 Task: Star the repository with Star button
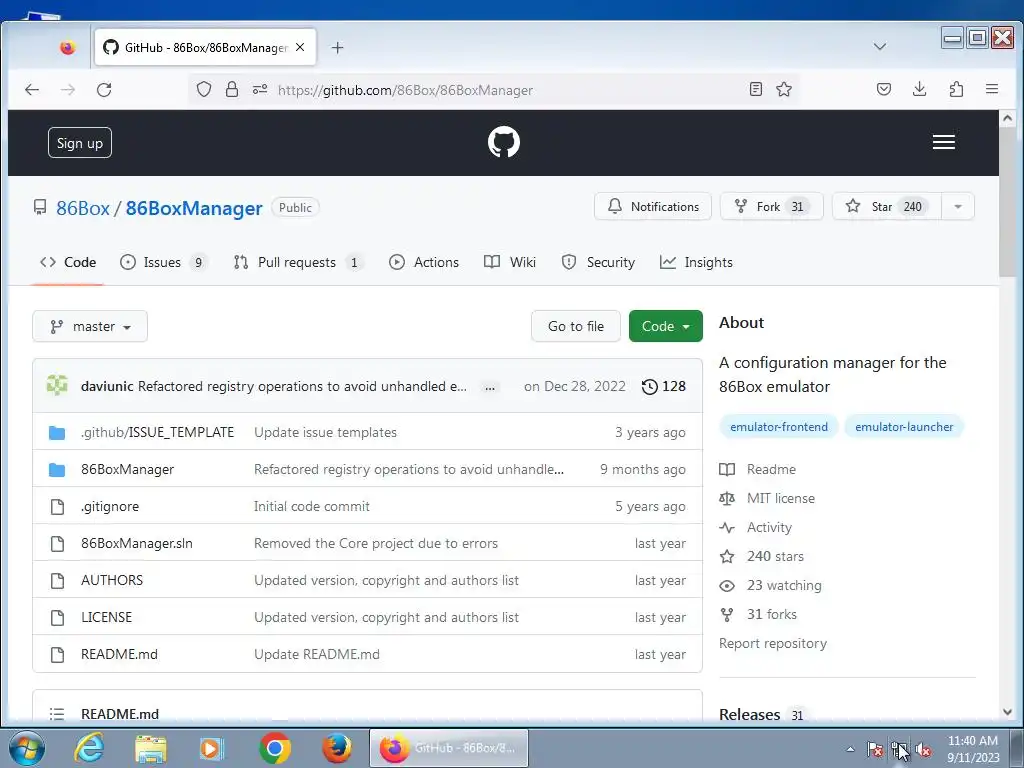coord(887,206)
